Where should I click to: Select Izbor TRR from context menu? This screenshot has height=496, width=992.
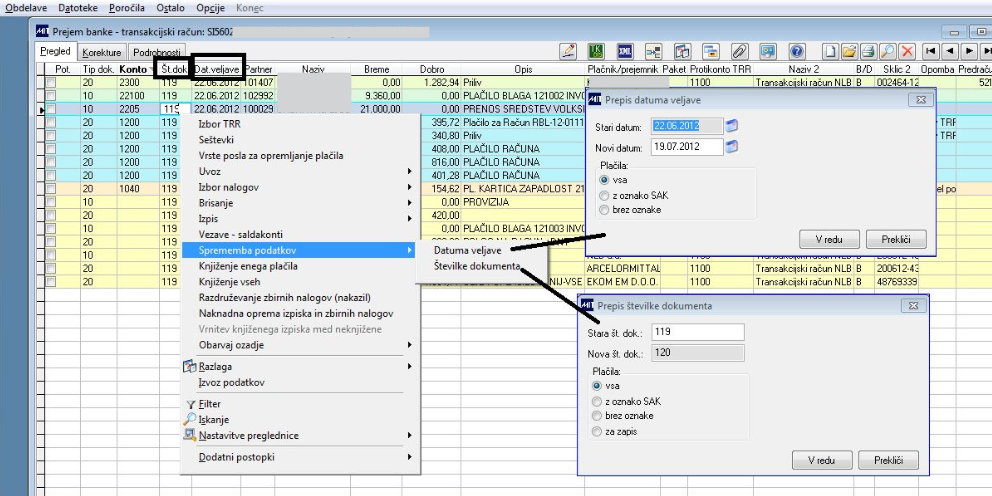220,124
